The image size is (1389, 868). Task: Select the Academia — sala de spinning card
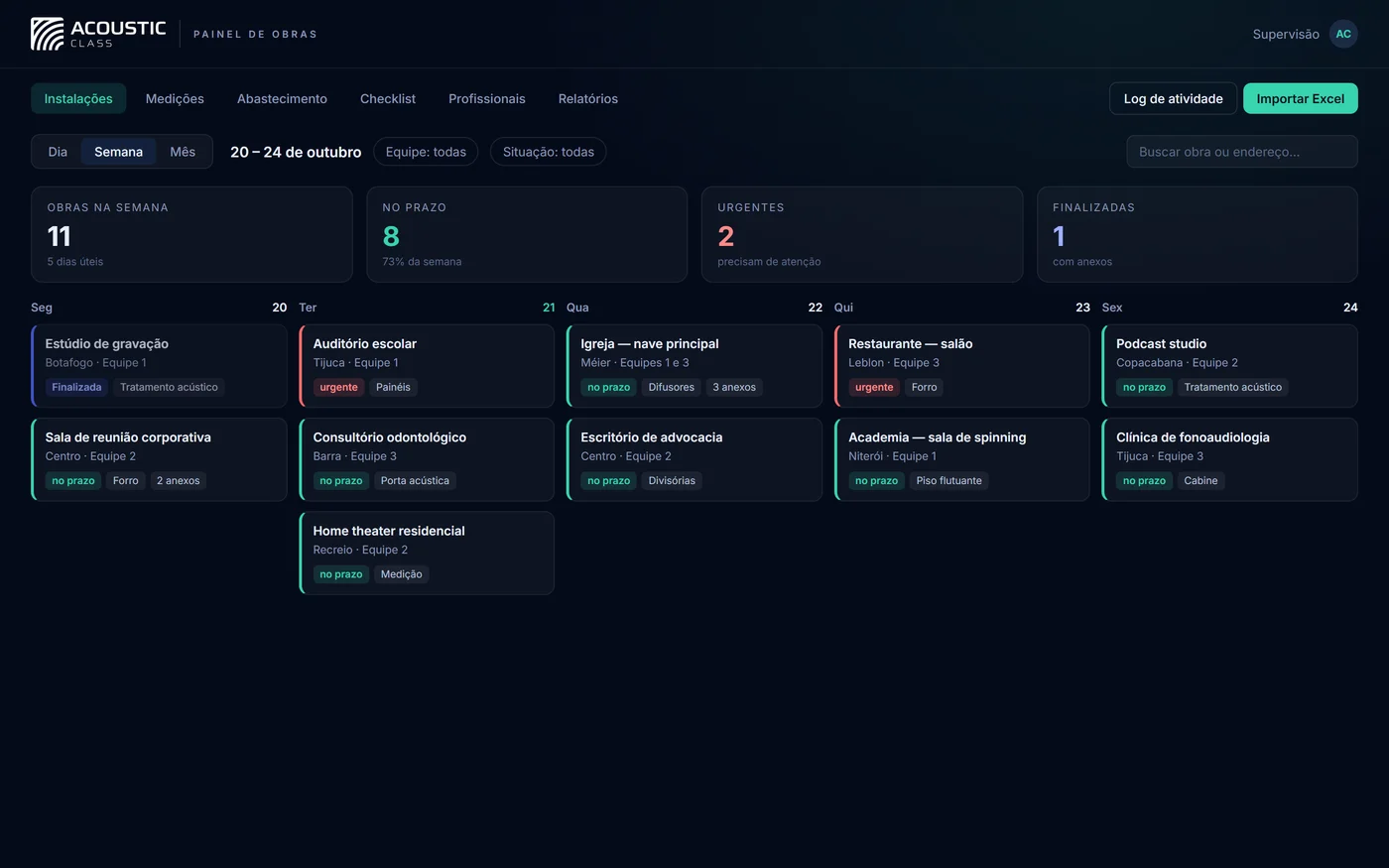[x=962, y=459]
